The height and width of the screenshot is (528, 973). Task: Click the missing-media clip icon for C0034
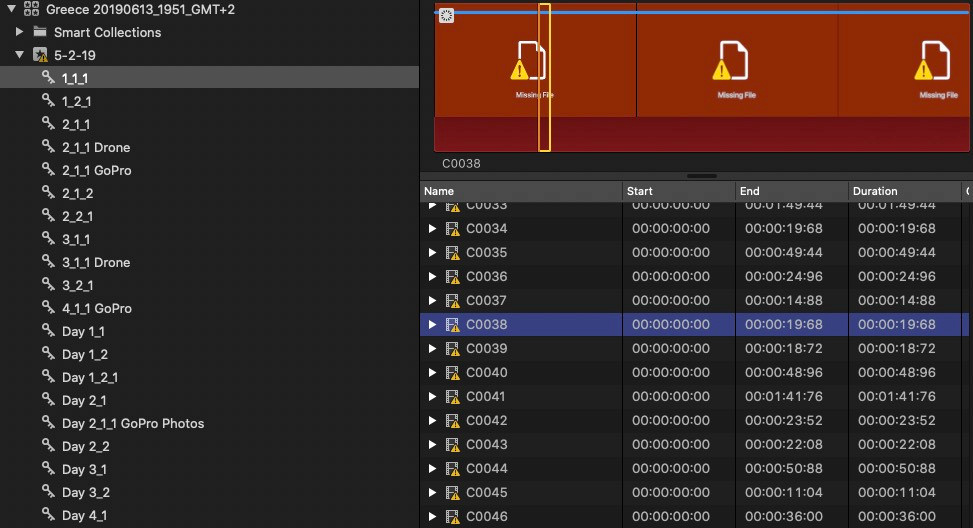[x=453, y=229]
